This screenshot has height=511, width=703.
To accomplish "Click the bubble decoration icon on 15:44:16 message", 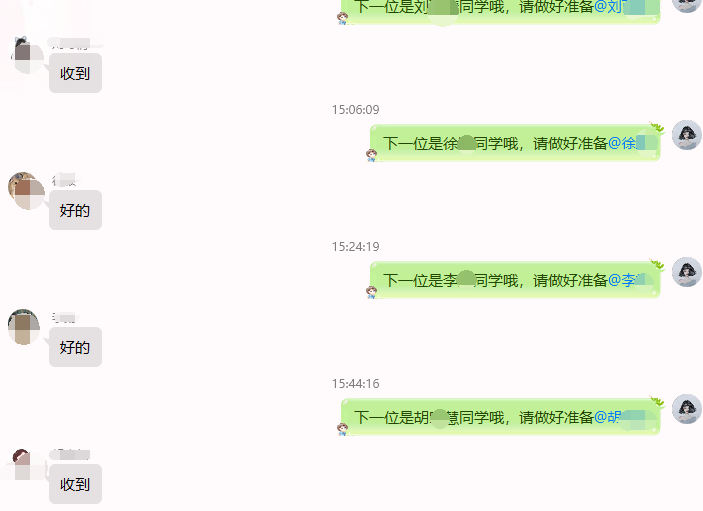I will click(x=343, y=429).
